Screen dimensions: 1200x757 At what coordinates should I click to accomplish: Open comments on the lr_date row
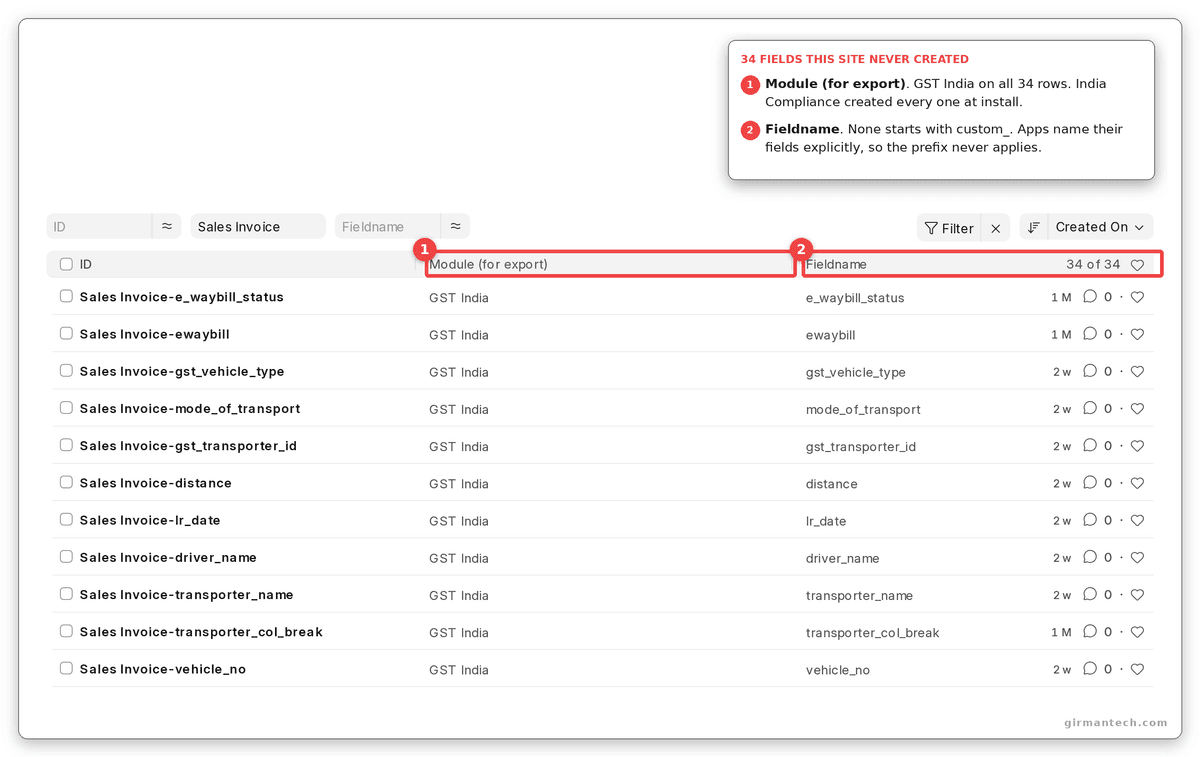coord(1090,520)
